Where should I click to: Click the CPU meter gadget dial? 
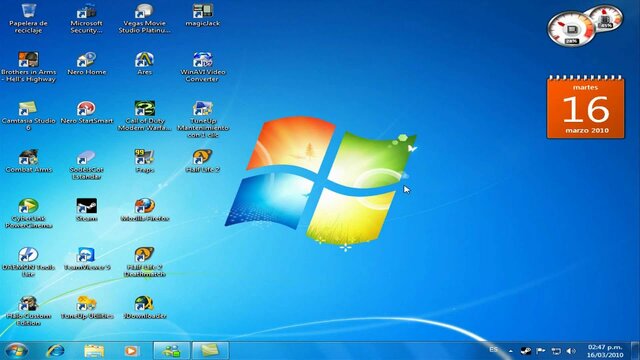(x=571, y=29)
